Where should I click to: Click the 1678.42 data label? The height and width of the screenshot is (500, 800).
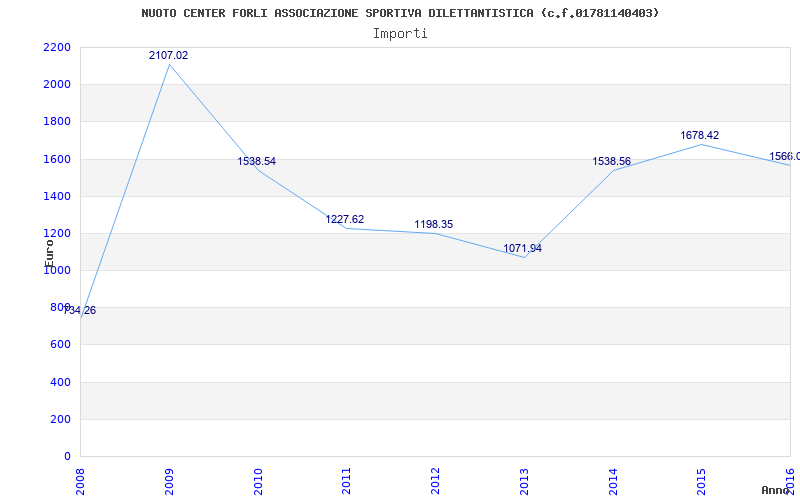(x=699, y=135)
